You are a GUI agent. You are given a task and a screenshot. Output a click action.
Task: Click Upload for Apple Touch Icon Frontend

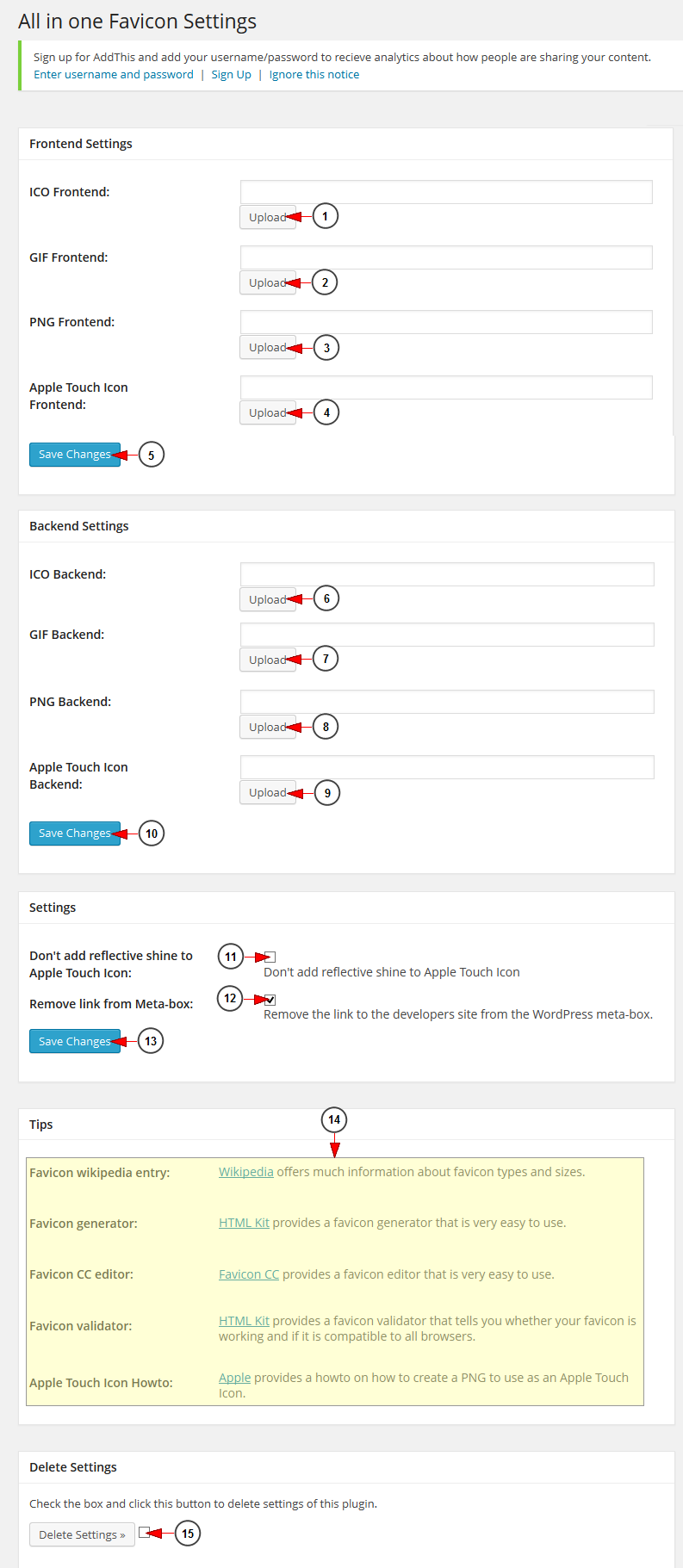pos(267,412)
